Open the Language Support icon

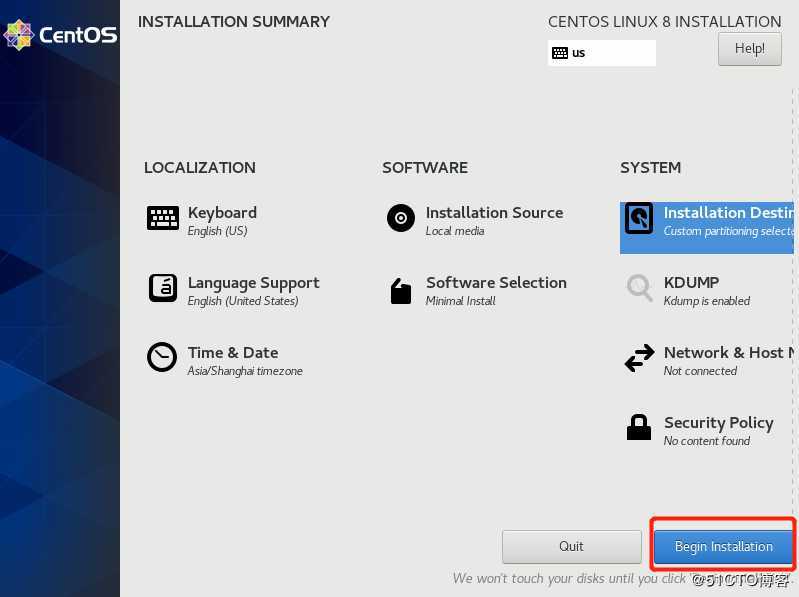click(x=163, y=288)
